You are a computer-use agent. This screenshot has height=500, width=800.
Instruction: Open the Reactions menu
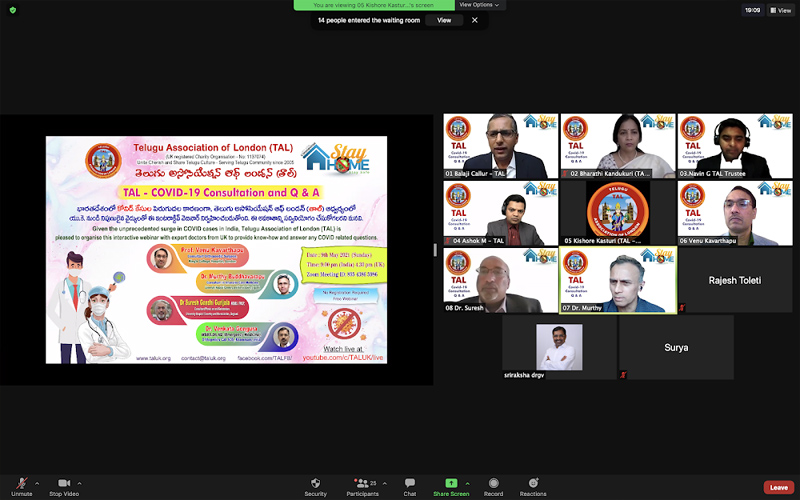533,487
